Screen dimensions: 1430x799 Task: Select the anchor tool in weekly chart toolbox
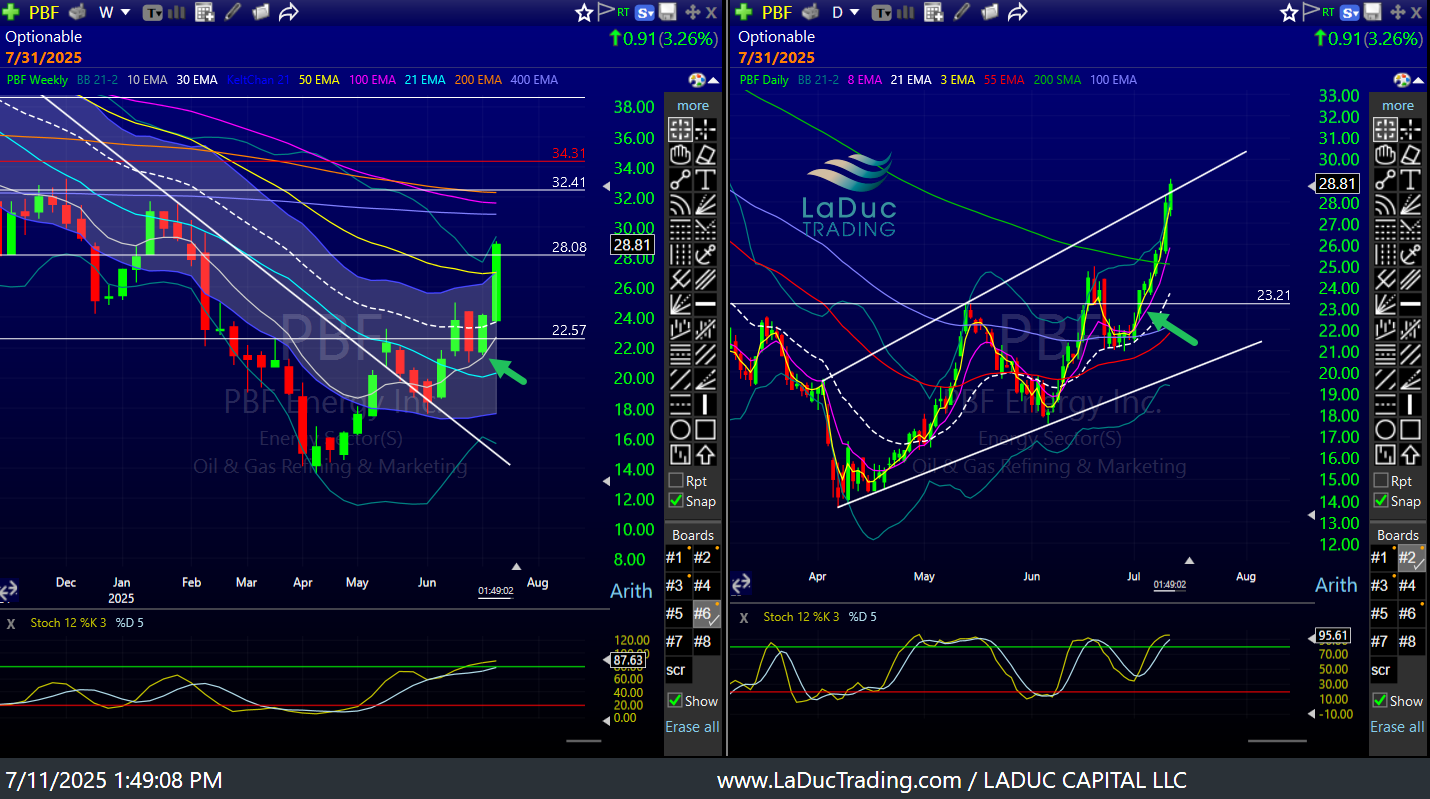tap(706, 255)
